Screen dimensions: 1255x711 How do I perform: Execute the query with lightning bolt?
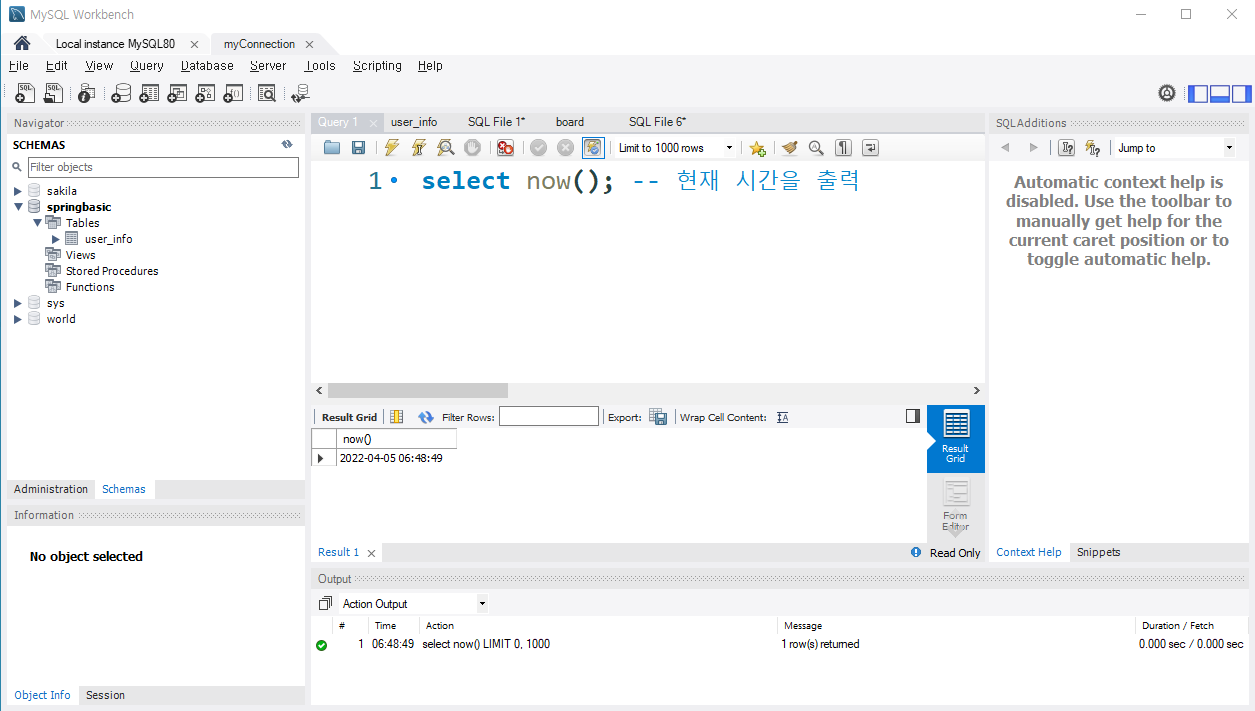point(392,148)
